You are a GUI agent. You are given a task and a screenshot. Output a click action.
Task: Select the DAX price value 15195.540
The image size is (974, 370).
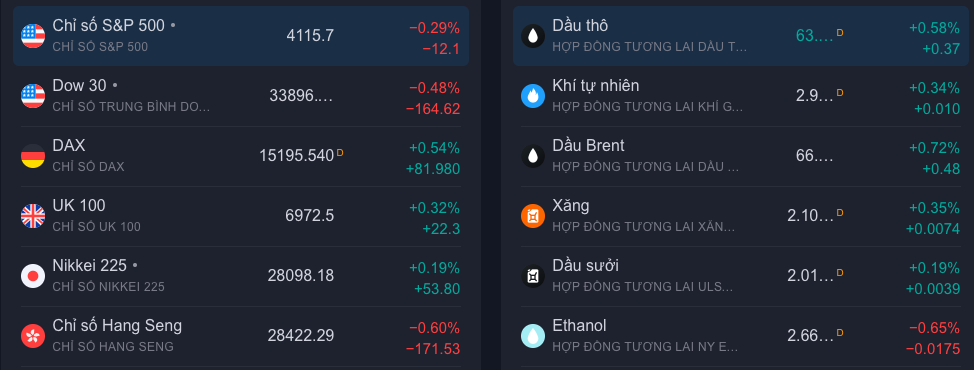pyautogui.click(x=296, y=156)
